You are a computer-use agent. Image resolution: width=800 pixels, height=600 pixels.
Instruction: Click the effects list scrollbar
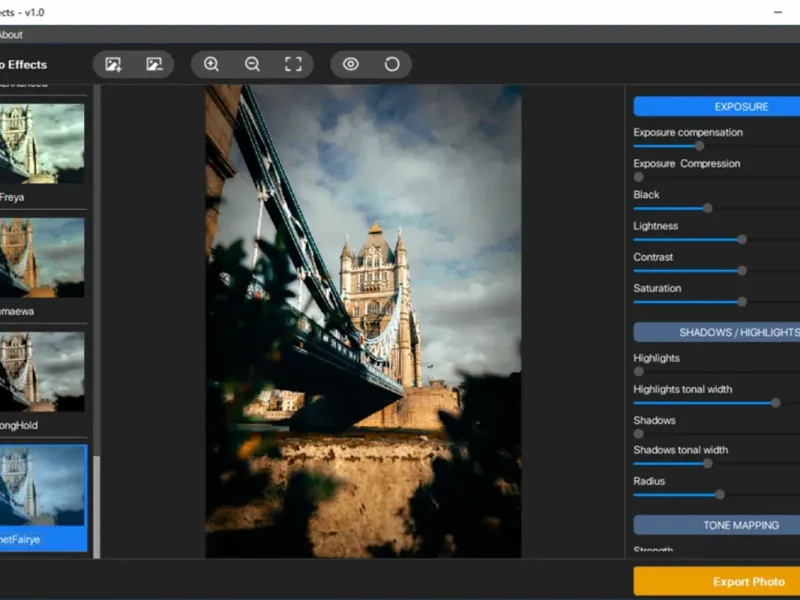pyautogui.click(x=96, y=507)
